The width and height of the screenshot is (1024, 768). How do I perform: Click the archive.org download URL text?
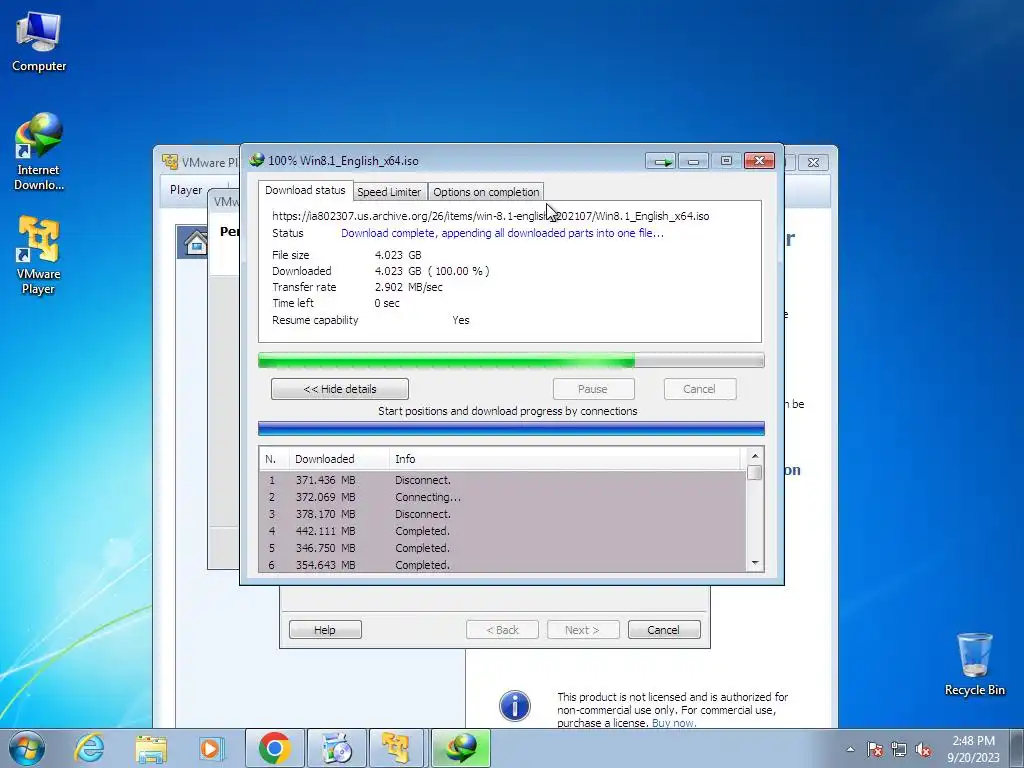click(x=490, y=216)
